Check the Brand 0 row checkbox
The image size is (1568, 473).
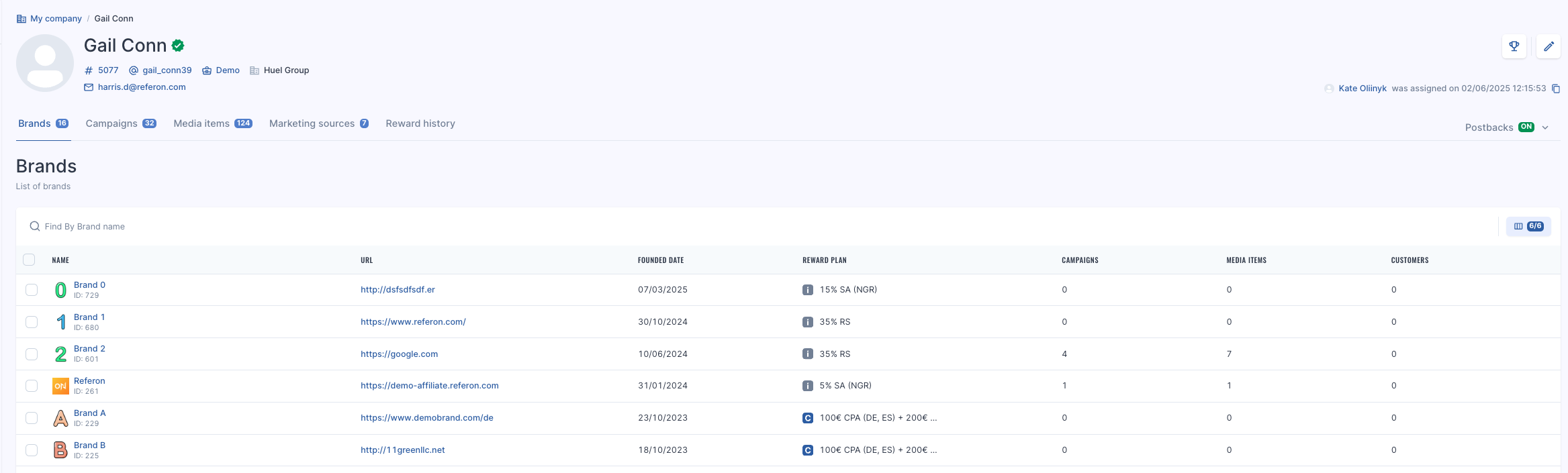(32, 290)
